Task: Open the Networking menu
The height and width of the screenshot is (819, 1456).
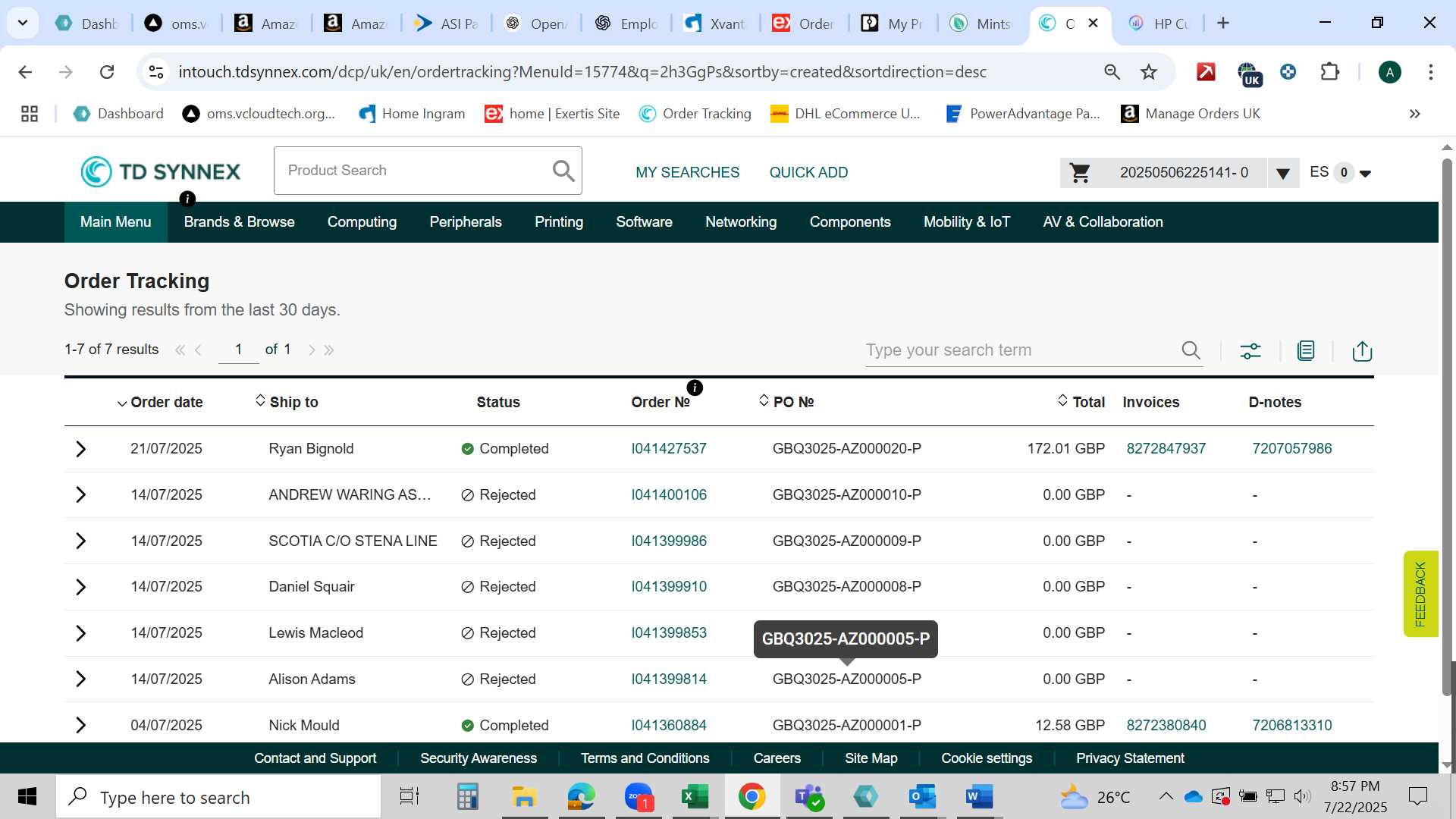Action: (x=741, y=222)
